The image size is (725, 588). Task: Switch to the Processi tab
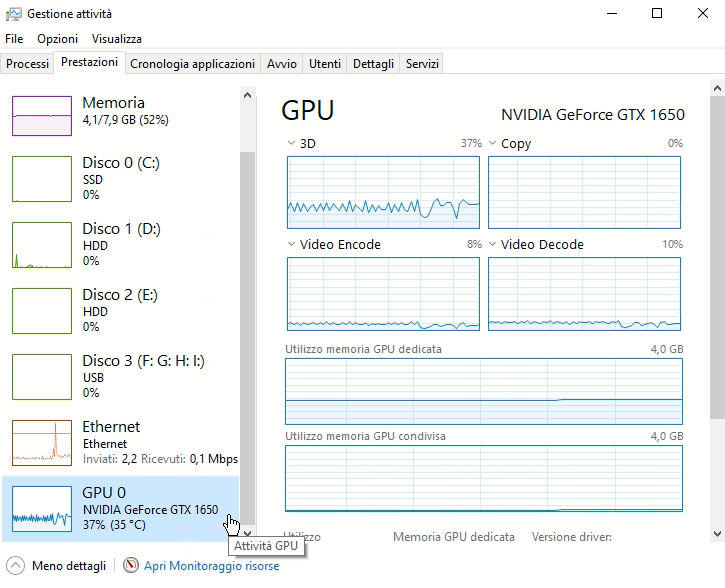[x=27, y=64]
